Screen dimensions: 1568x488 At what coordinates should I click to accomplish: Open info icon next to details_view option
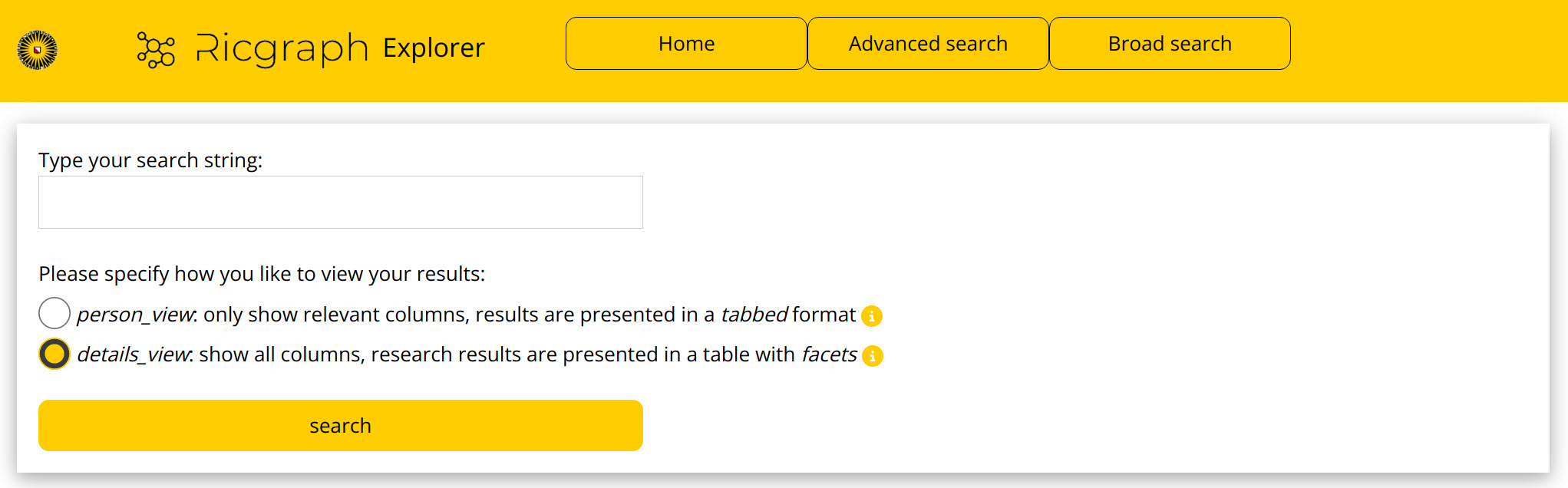(x=873, y=356)
